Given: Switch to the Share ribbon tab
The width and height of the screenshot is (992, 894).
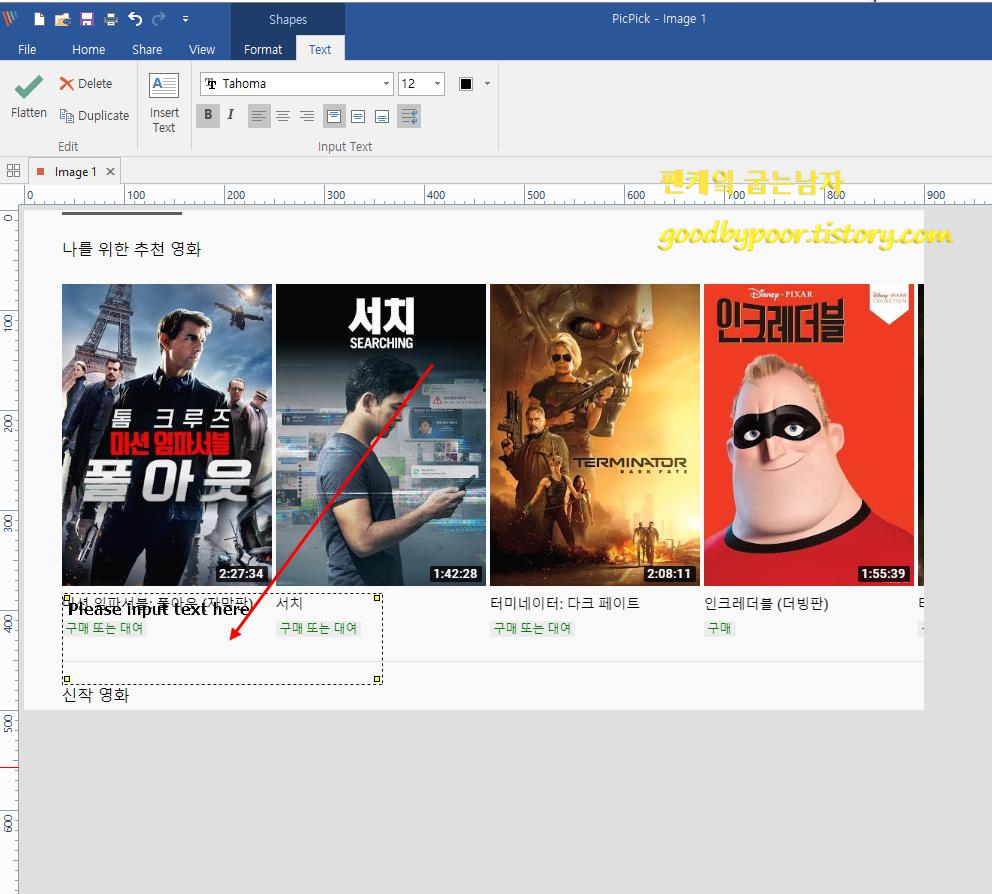Looking at the screenshot, I should [x=147, y=49].
